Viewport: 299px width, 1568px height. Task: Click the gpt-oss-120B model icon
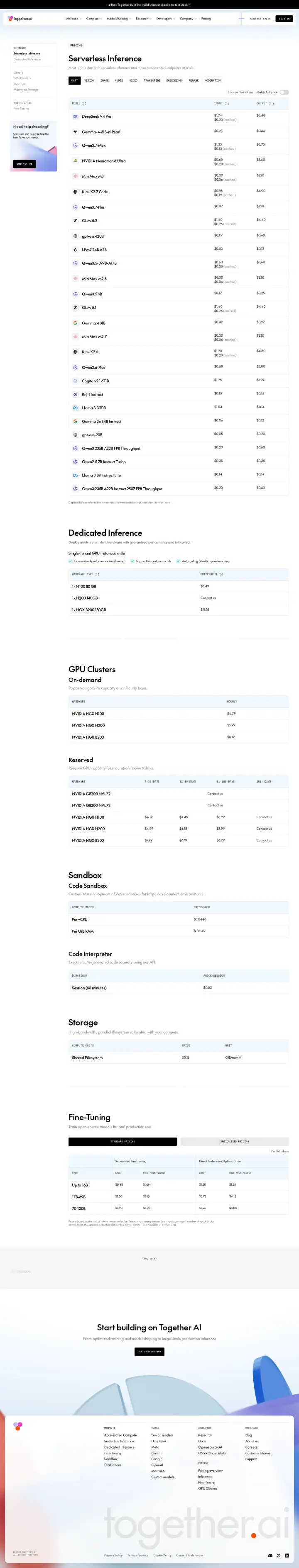76,236
